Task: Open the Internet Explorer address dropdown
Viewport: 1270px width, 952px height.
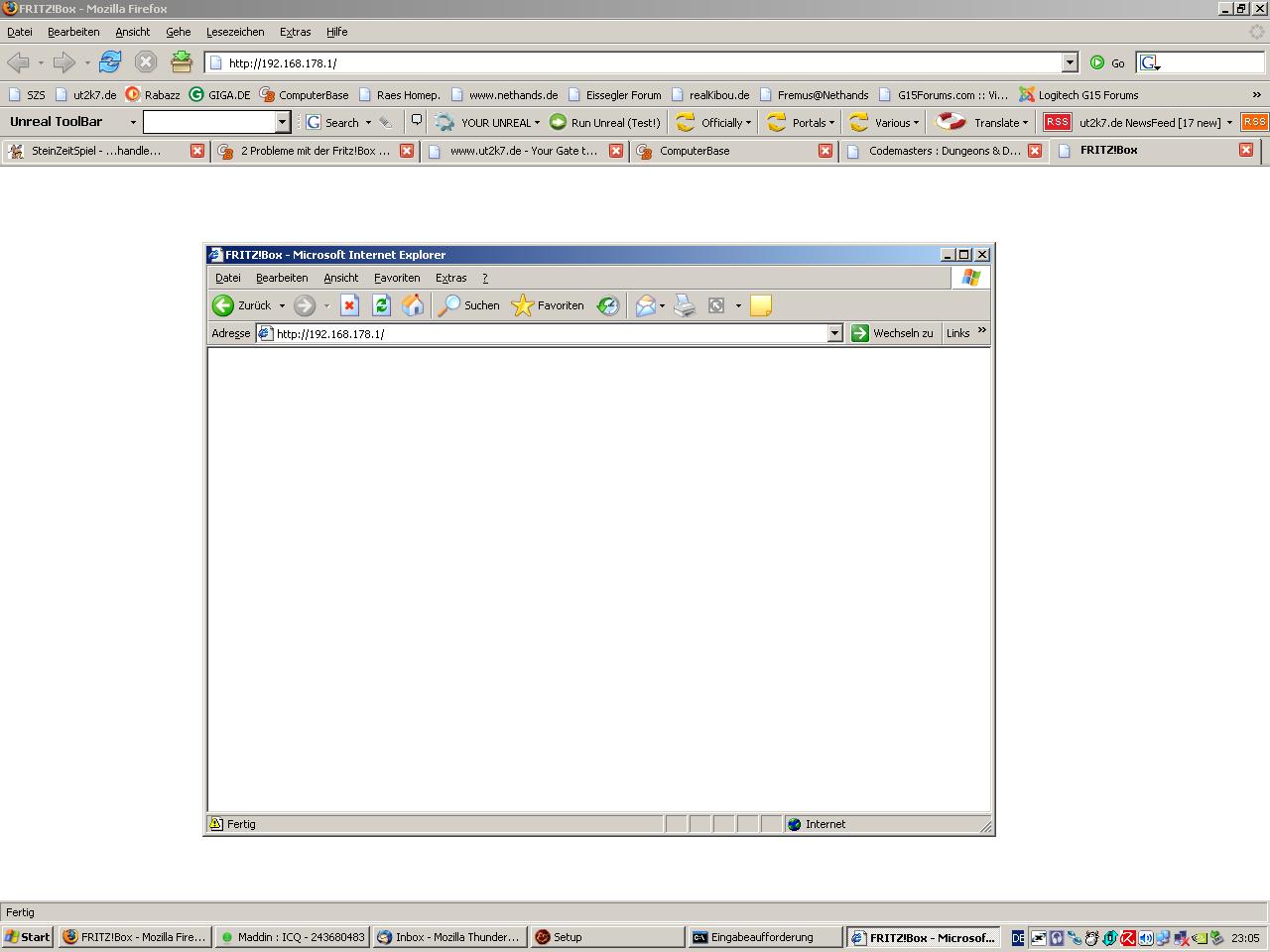Action: click(x=834, y=333)
